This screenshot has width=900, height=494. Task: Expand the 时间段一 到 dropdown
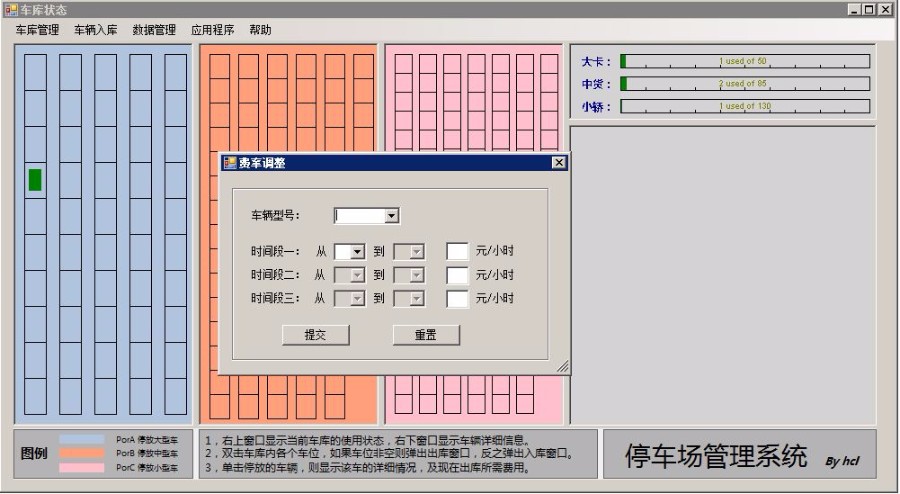click(x=417, y=252)
